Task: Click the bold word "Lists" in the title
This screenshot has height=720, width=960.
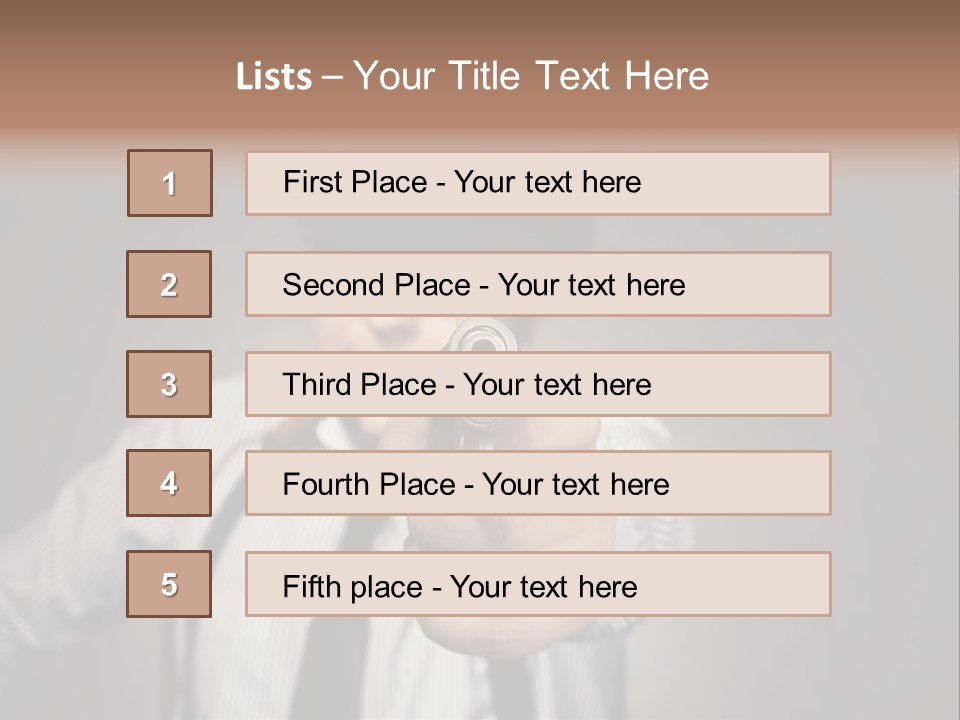Action: click(273, 77)
